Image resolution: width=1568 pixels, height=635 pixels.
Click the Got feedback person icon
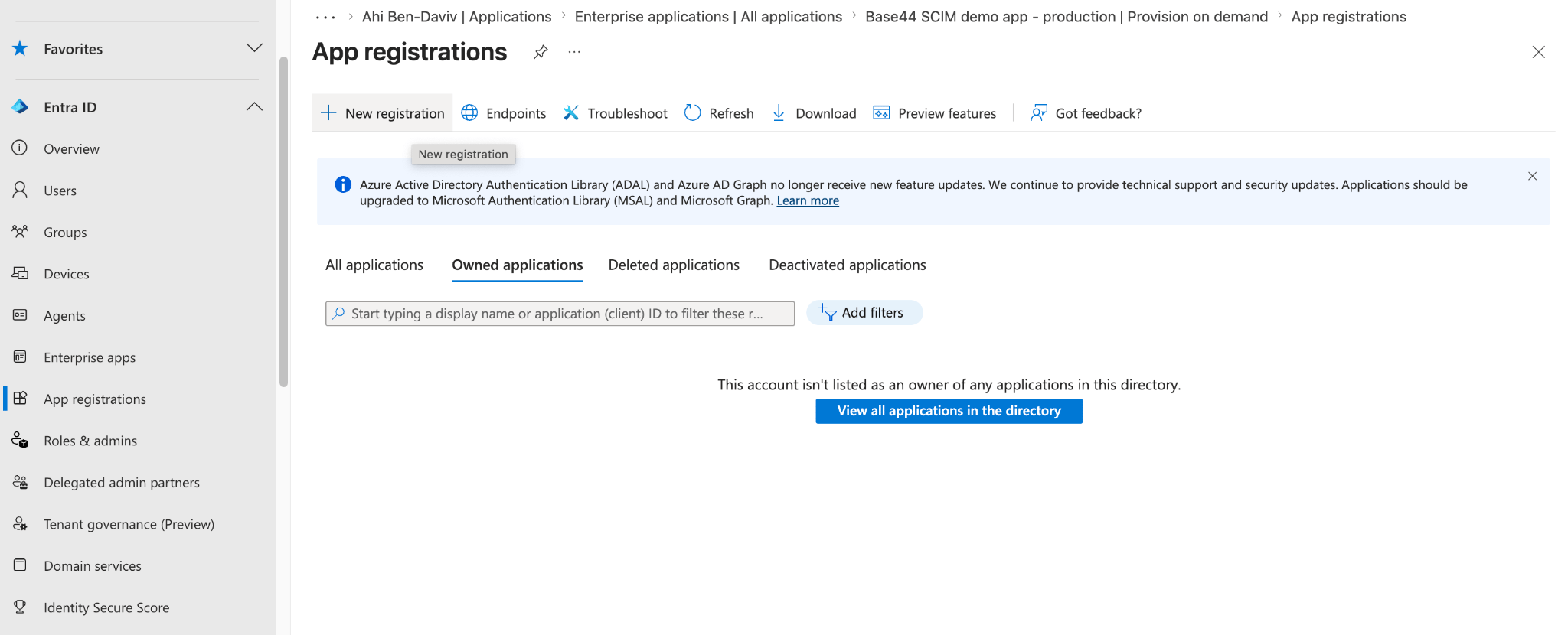coord(1039,113)
